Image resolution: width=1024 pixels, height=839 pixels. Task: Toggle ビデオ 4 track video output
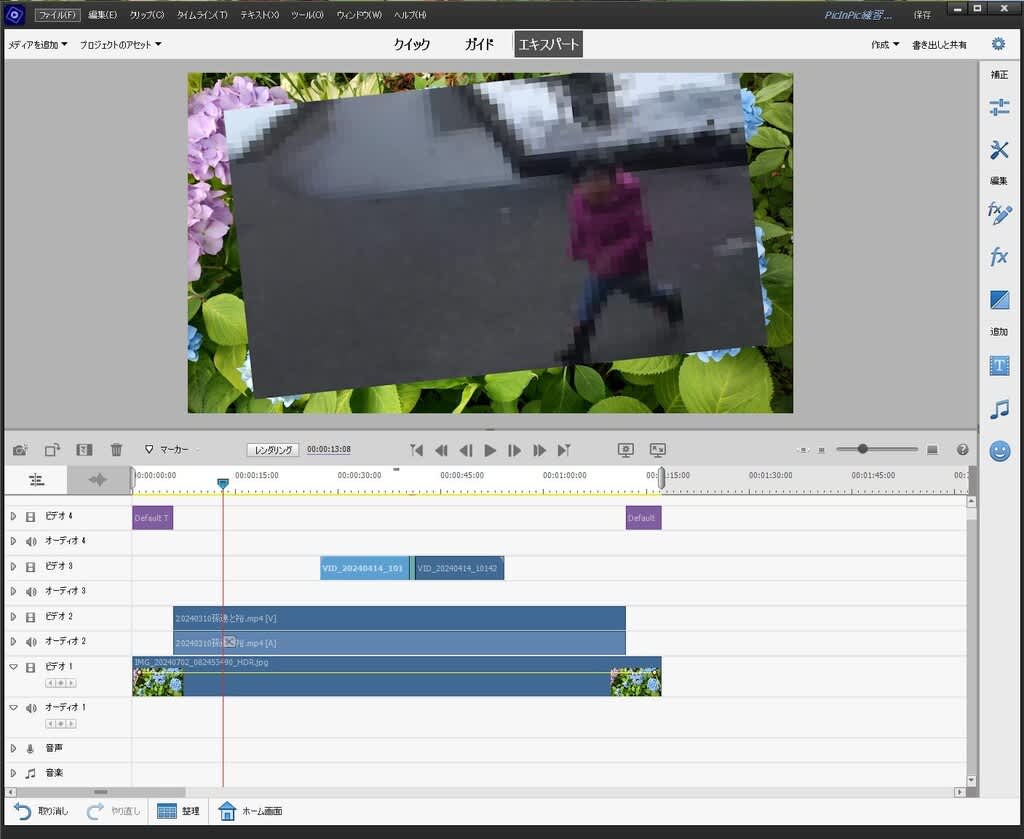pos(31,517)
